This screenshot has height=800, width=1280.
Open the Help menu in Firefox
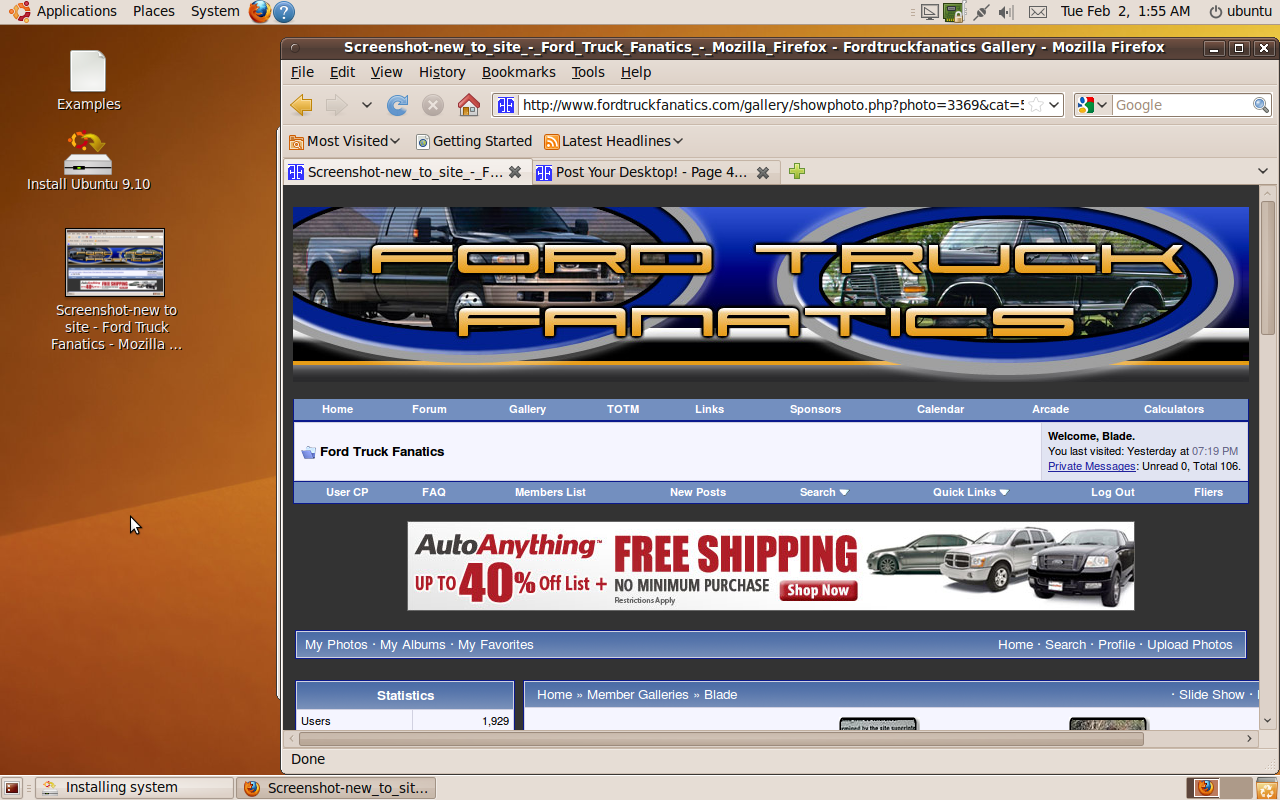click(x=636, y=72)
